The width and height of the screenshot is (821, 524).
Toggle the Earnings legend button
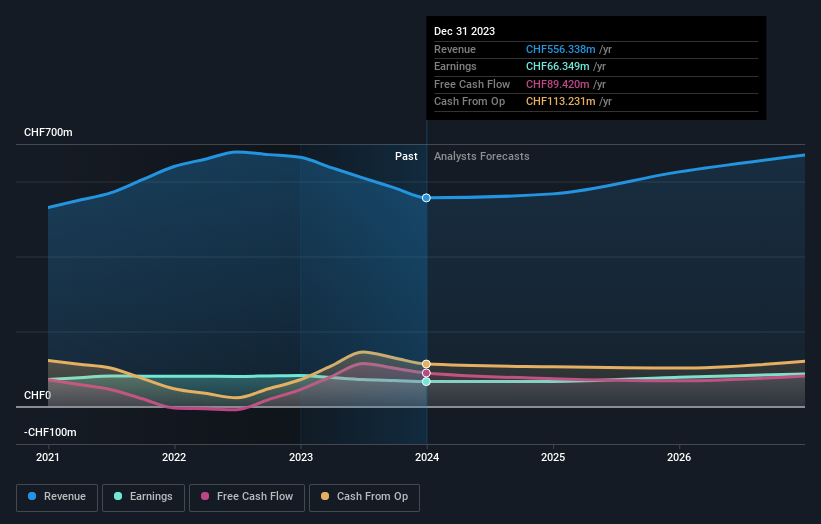143,497
